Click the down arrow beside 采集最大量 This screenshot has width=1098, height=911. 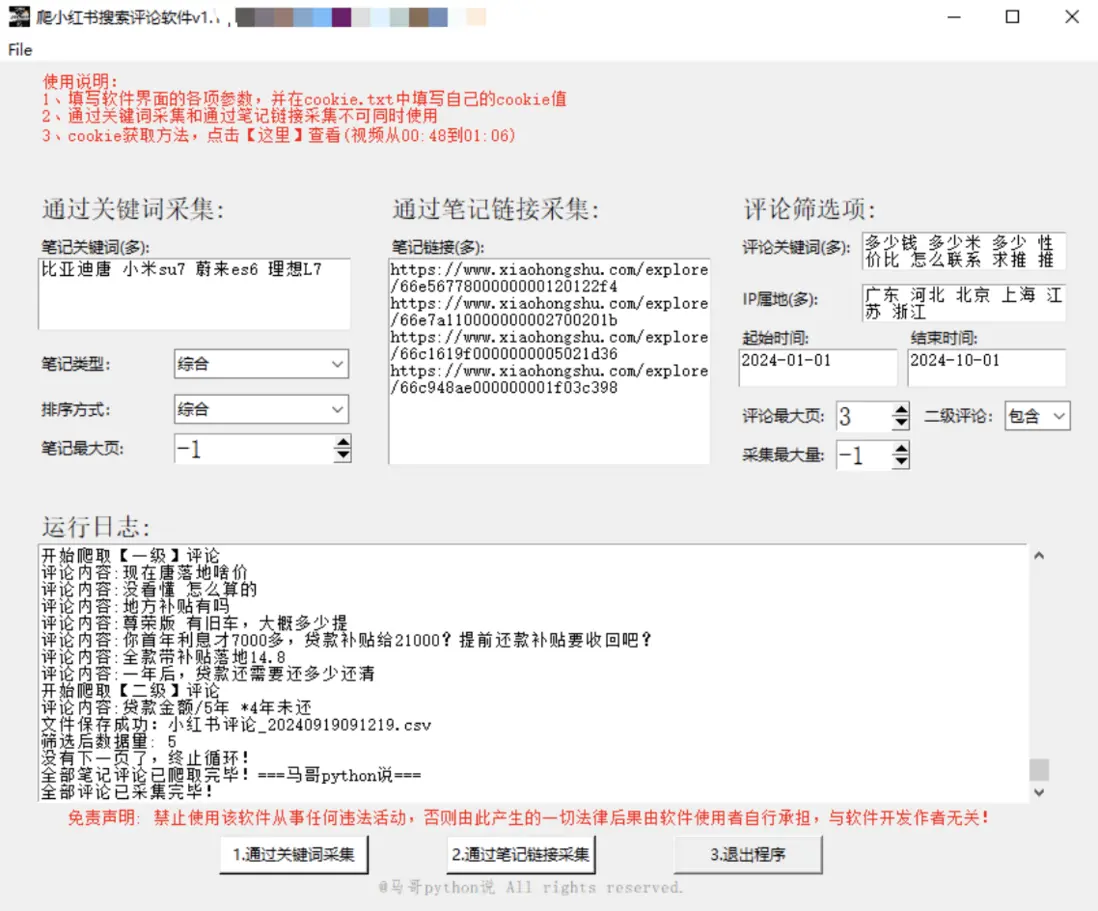[900, 461]
